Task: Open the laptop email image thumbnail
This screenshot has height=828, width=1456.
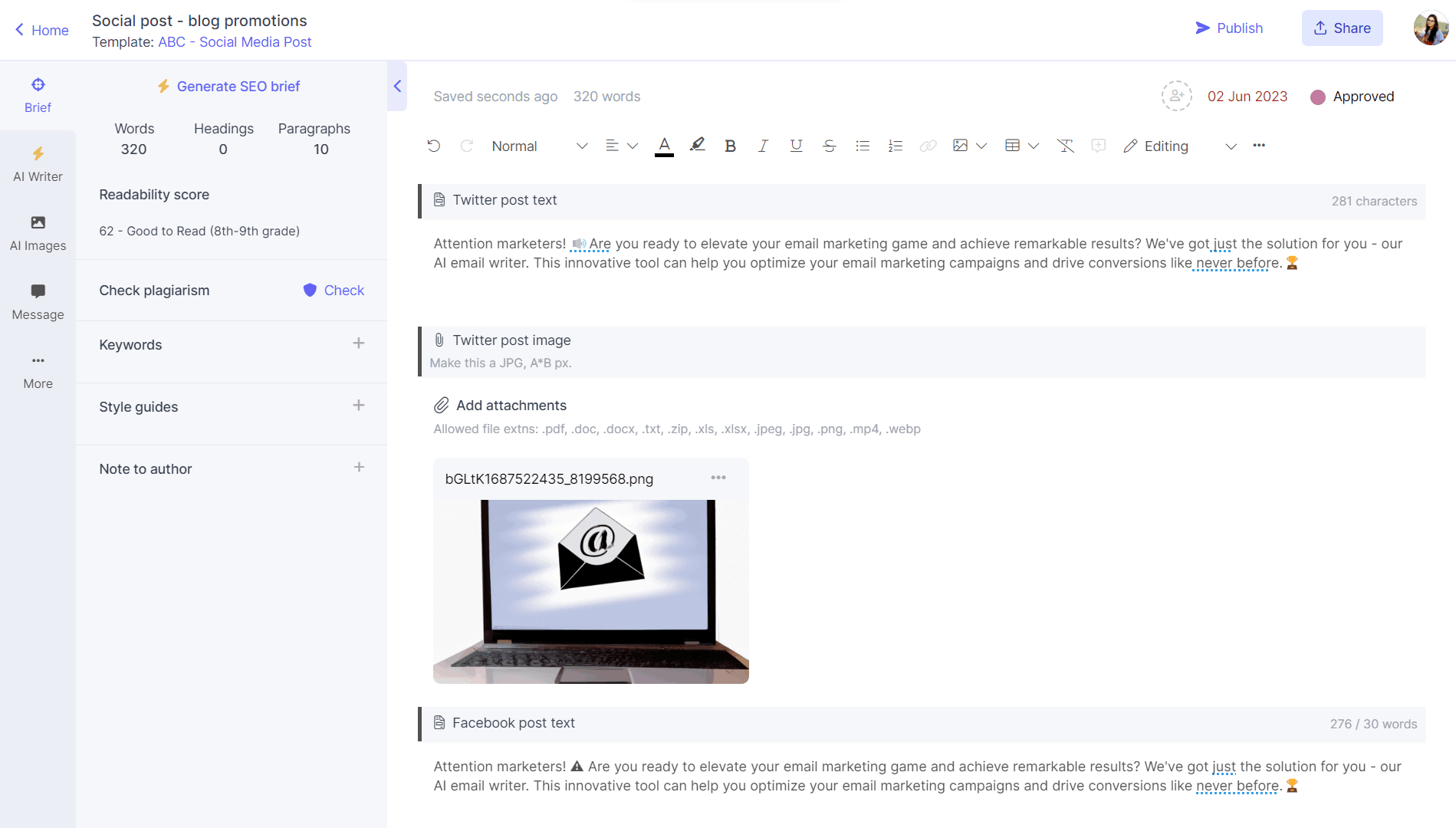Action: tap(591, 591)
